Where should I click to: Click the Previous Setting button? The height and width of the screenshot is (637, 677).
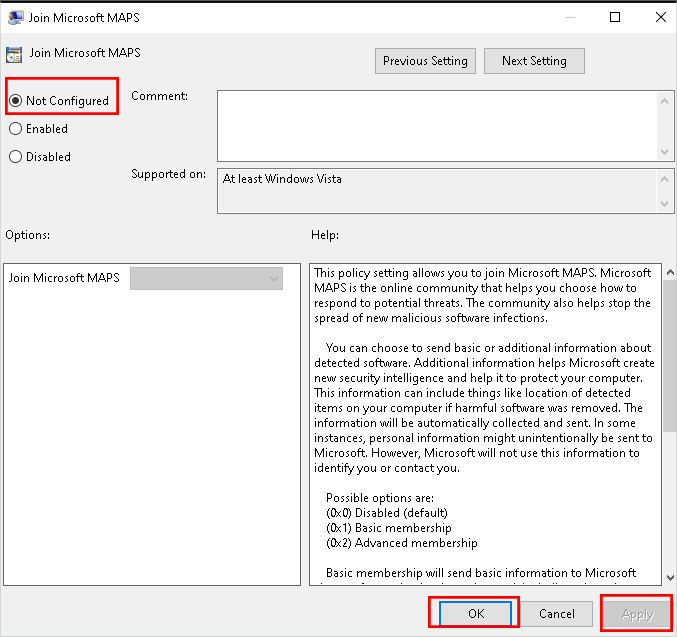425,61
